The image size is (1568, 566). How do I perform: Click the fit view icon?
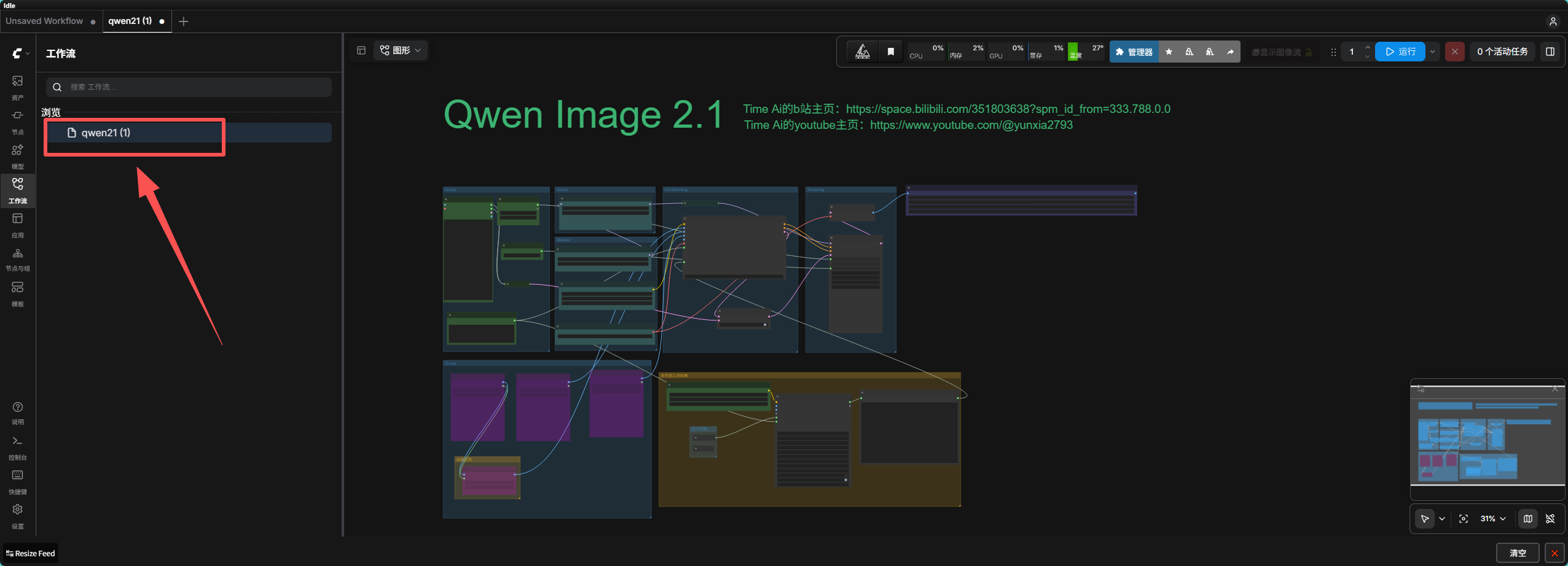[x=1464, y=519]
